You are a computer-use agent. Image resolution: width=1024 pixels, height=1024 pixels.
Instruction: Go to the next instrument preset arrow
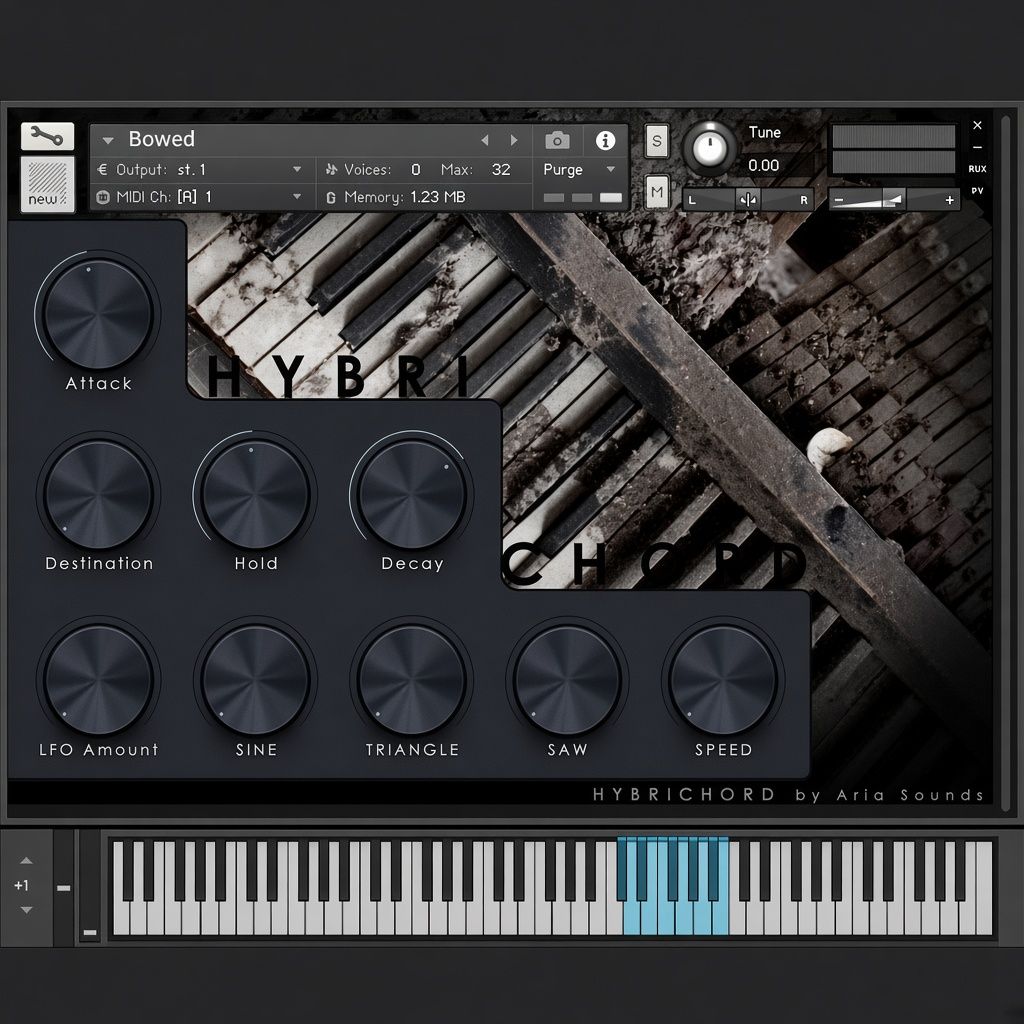click(514, 140)
